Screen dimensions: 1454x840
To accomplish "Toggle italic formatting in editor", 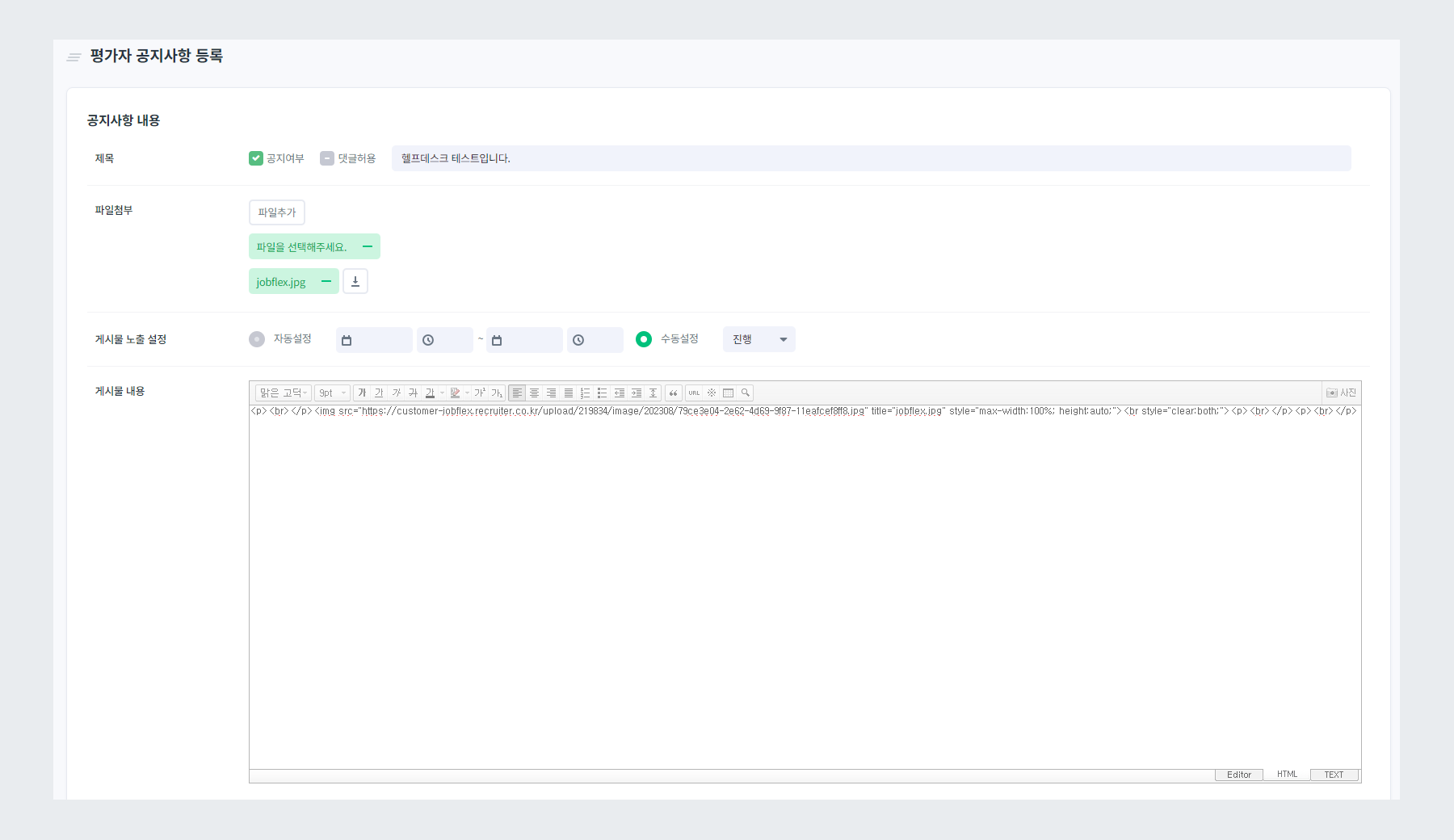I will click(396, 393).
